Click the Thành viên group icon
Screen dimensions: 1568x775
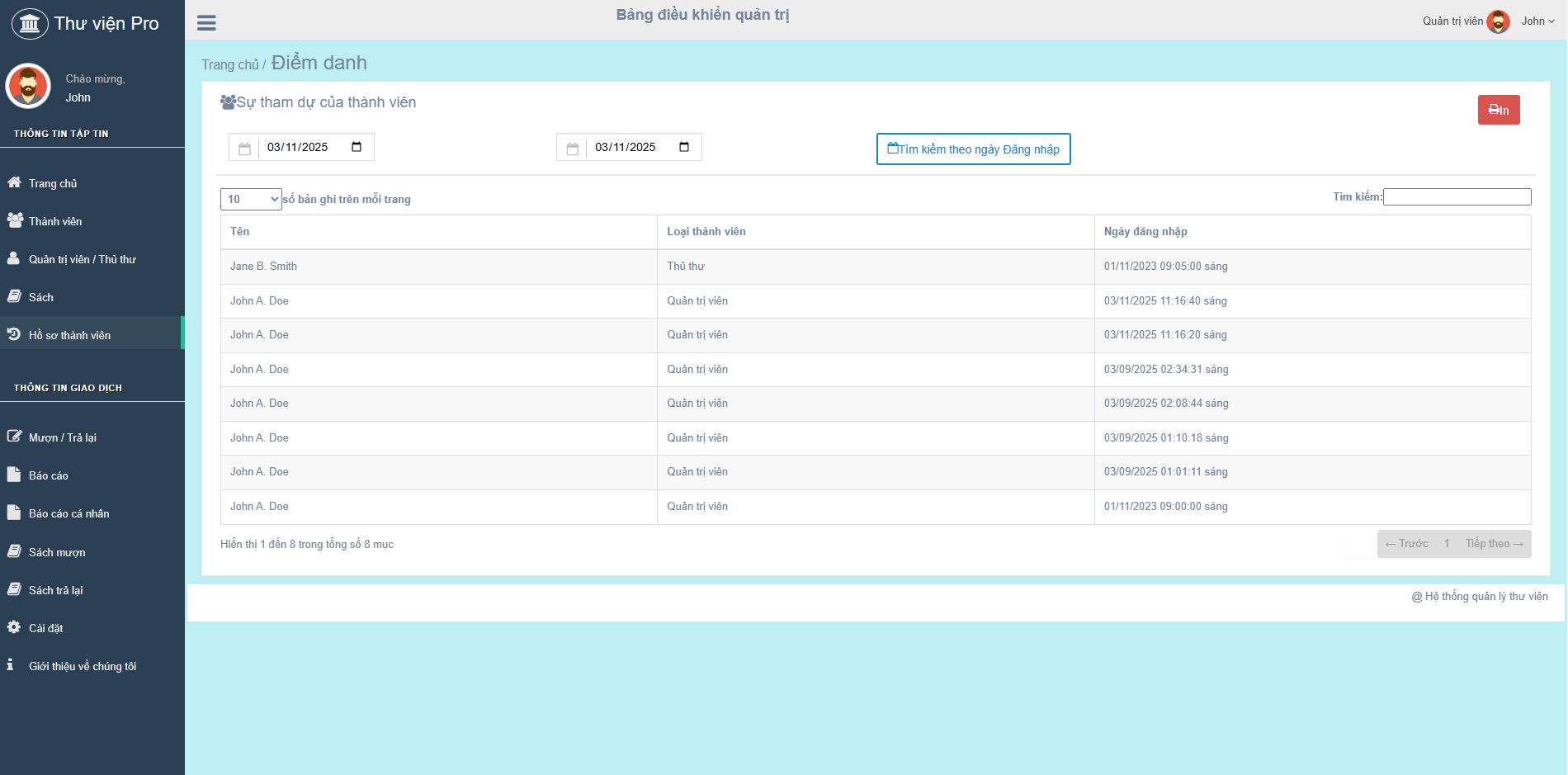(15, 220)
